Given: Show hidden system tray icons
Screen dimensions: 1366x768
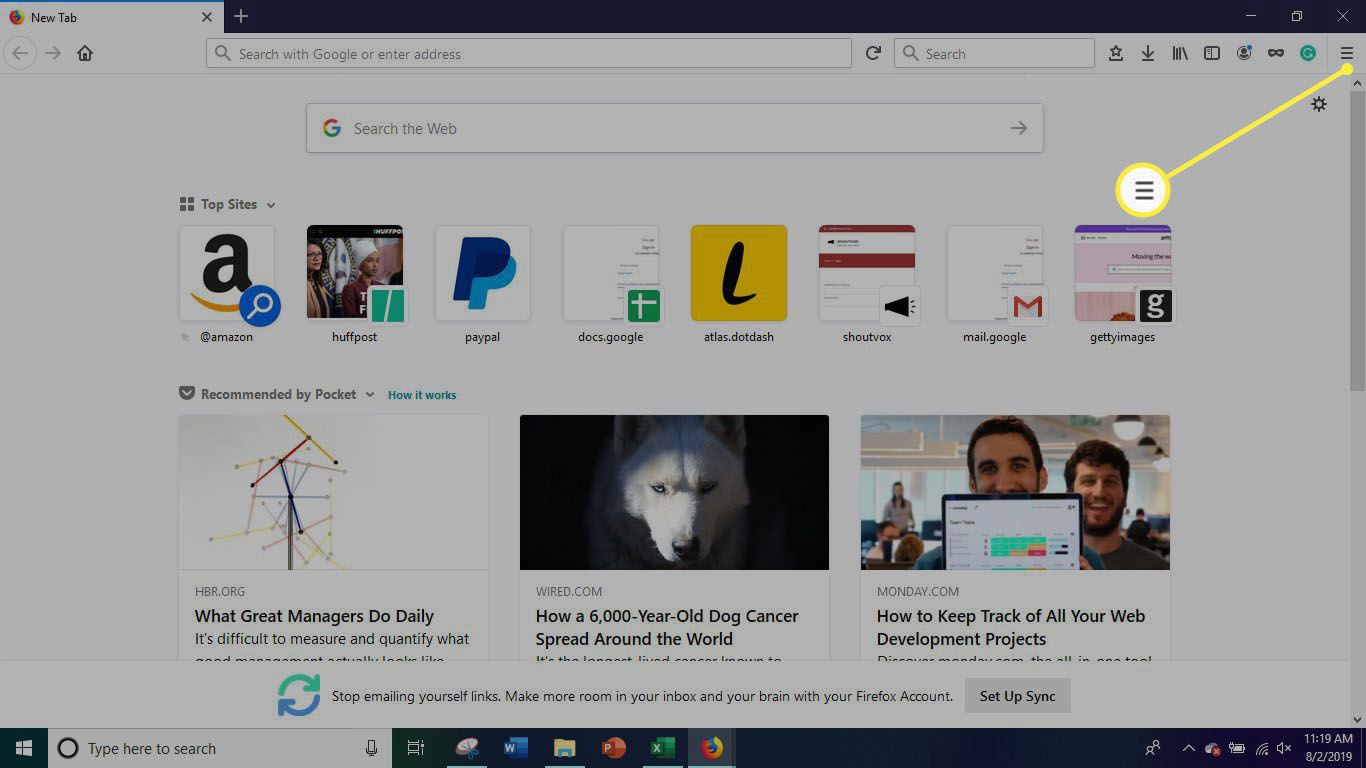Looking at the screenshot, I should [1188, 748].
